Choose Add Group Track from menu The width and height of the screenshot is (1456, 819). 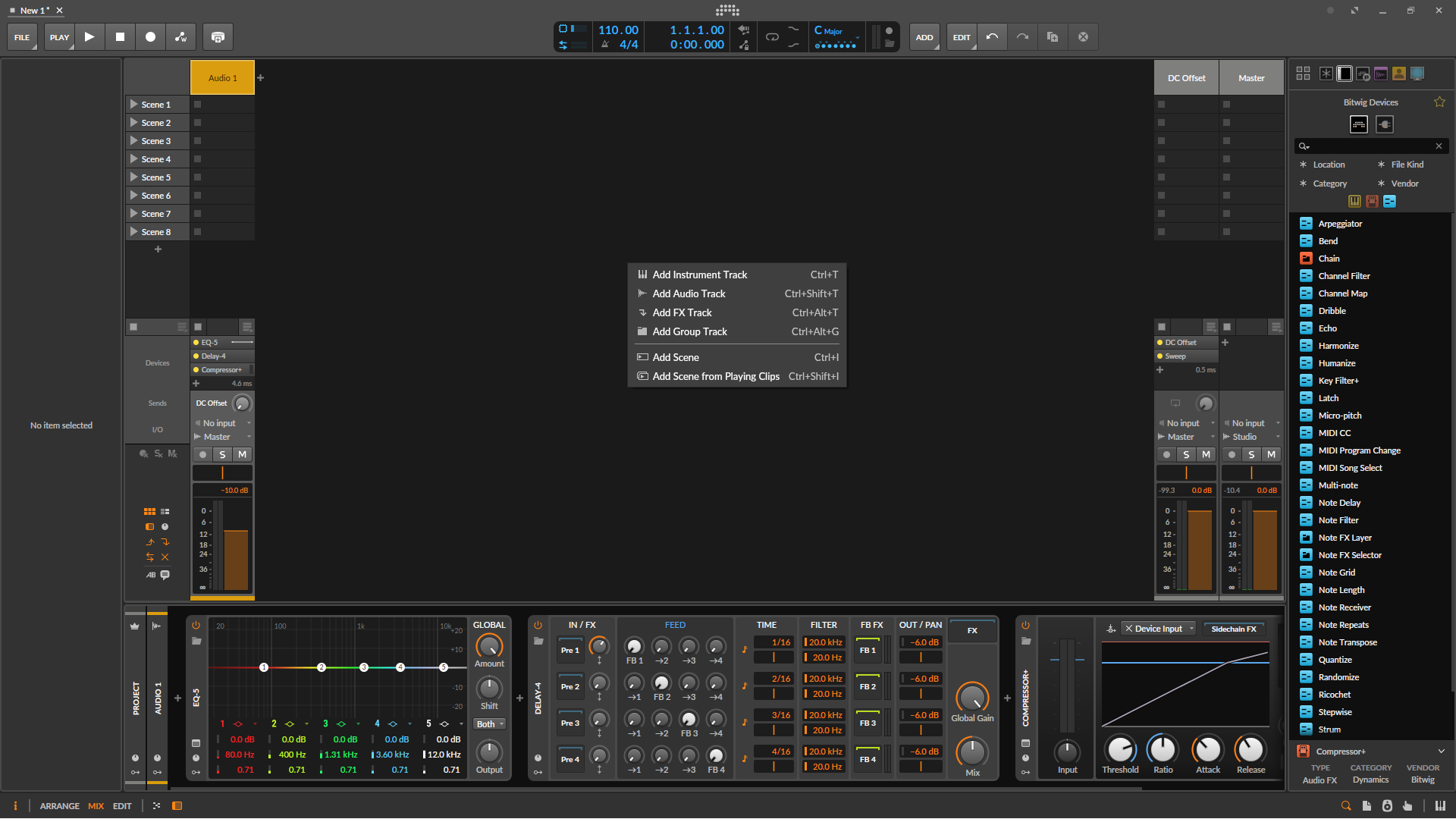[689, 331]
